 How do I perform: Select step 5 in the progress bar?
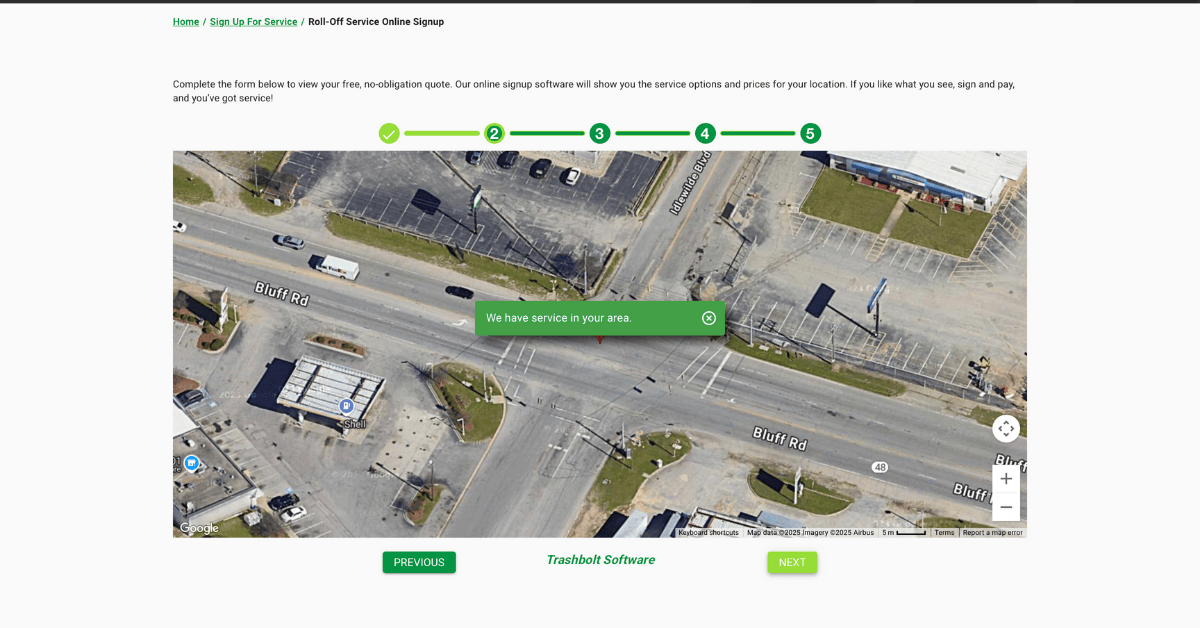pyautogui.click(x=810, y=132)
